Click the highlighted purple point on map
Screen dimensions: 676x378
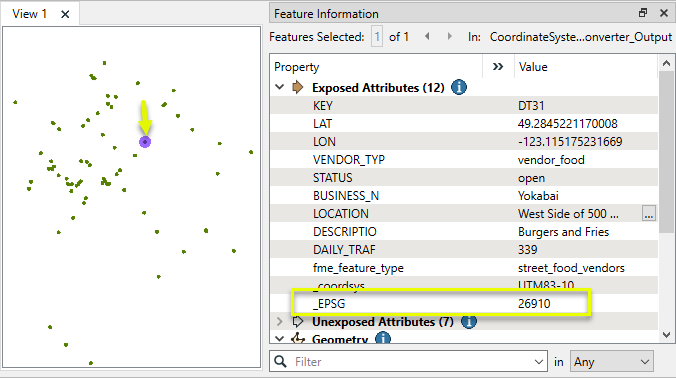tap(145, 142)
